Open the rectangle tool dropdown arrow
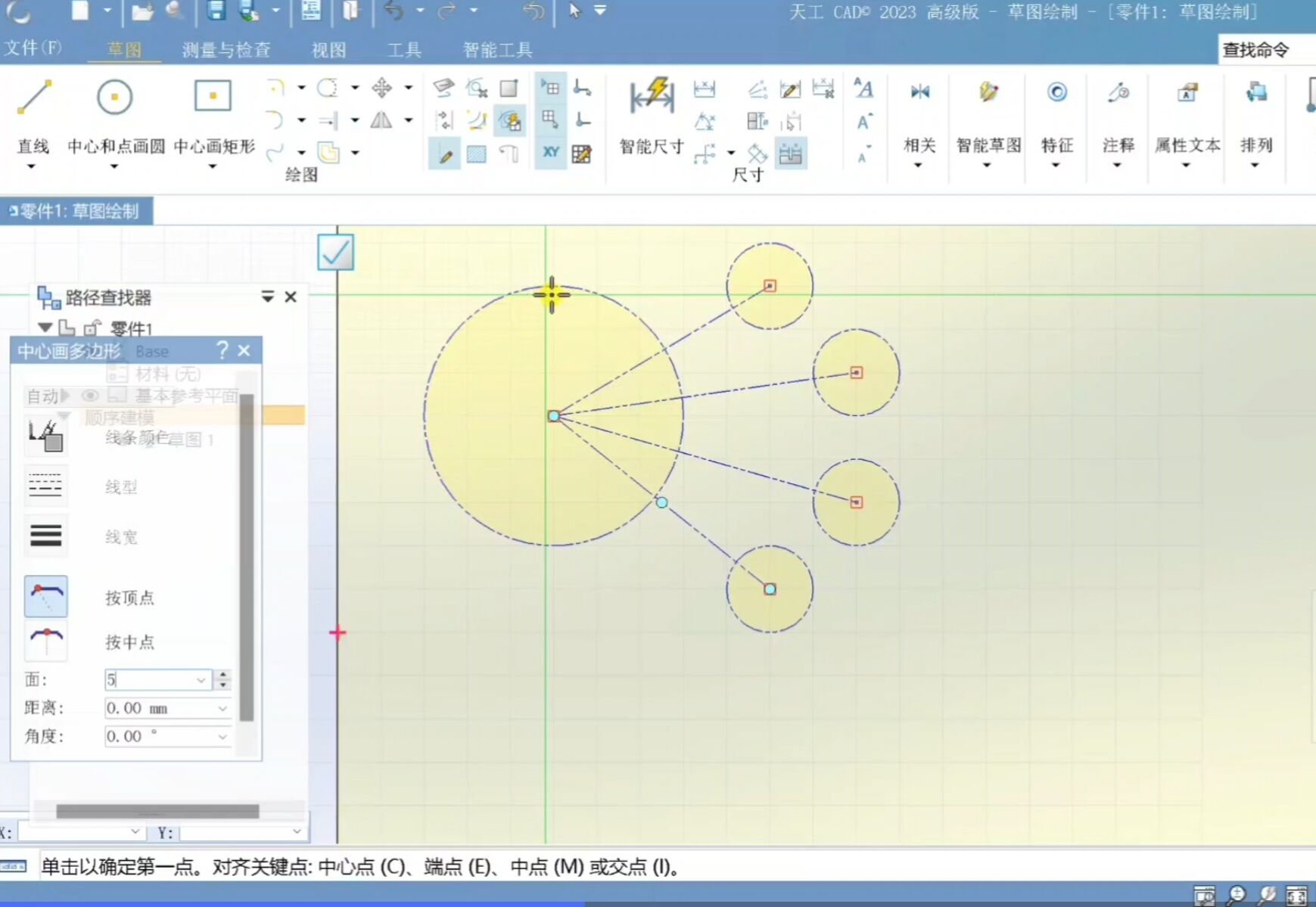 click(213, 167)
